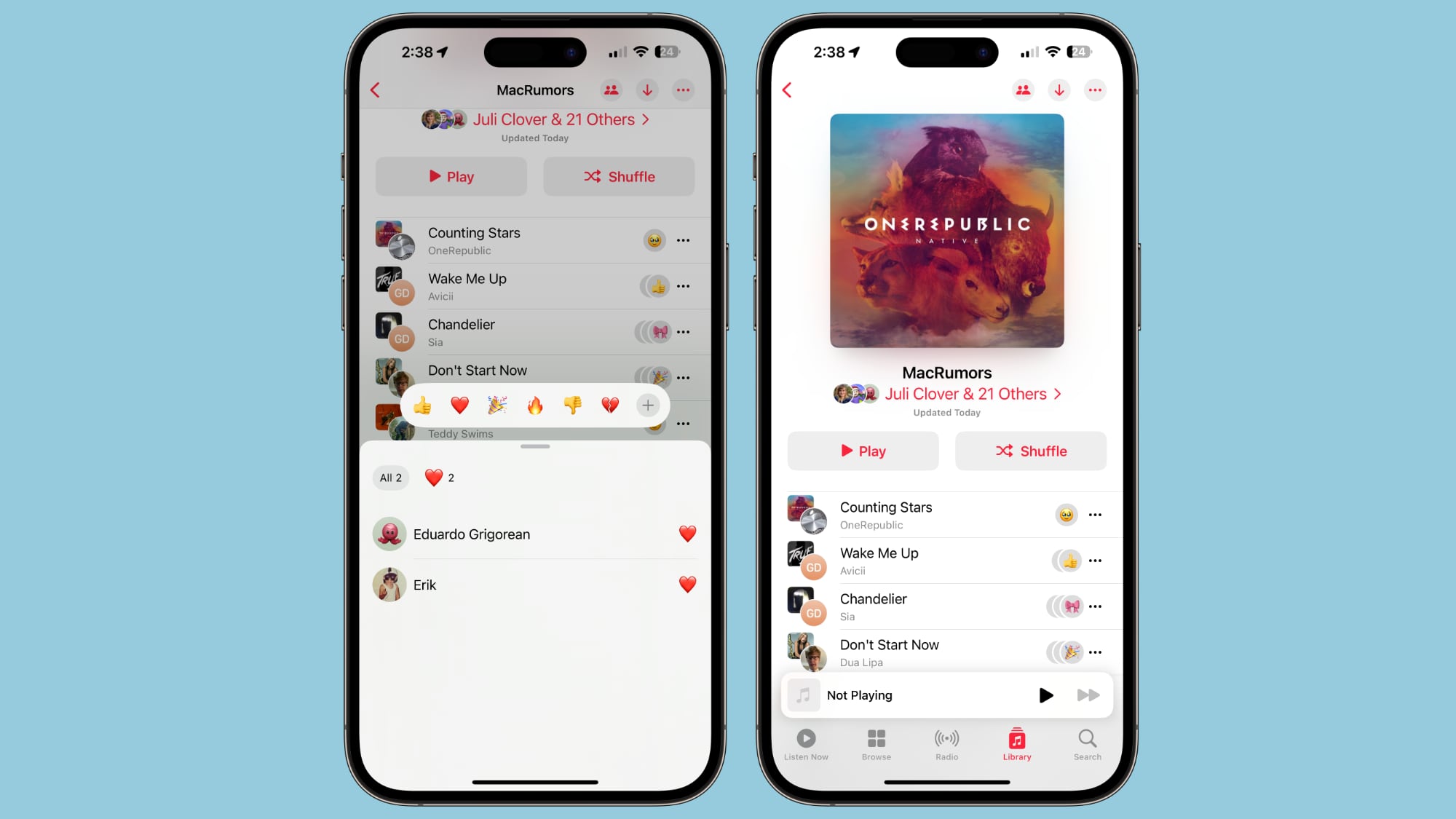This screenshot has width=1456, height=819.
Task: Click Play button on right phone
Action: (x=862, y=450)
